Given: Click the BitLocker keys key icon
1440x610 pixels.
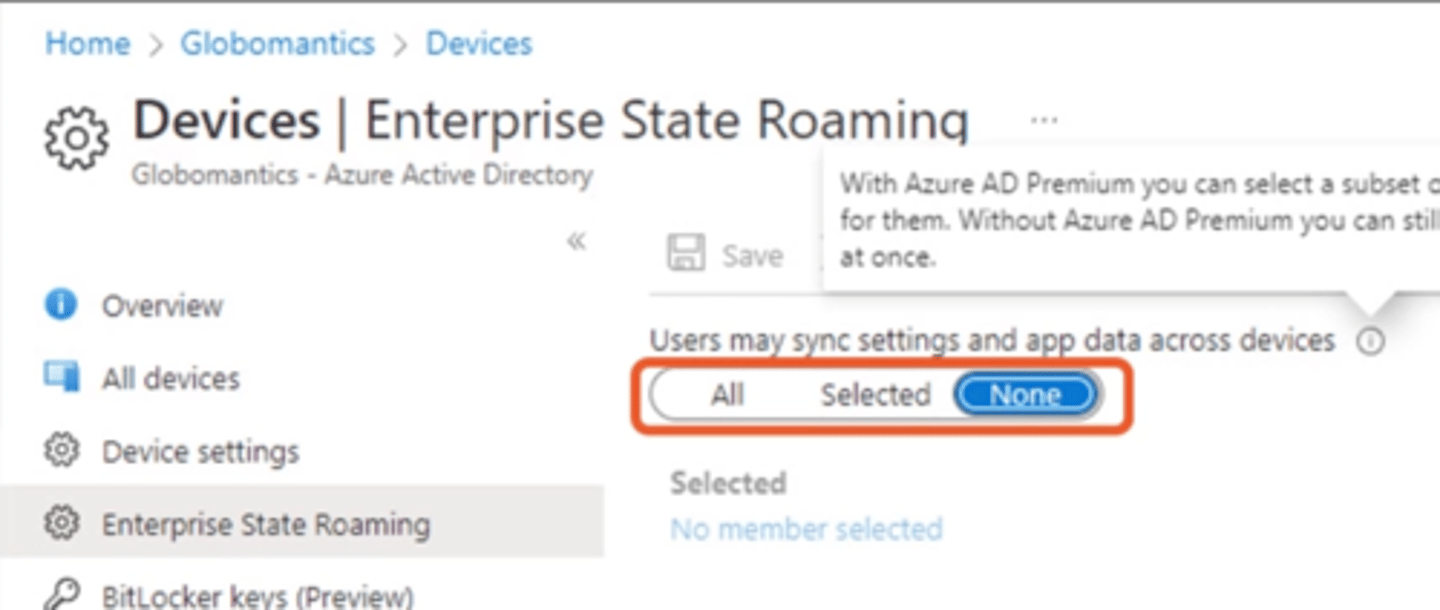Looking at the screenshot, I should (x=61, y=595).
